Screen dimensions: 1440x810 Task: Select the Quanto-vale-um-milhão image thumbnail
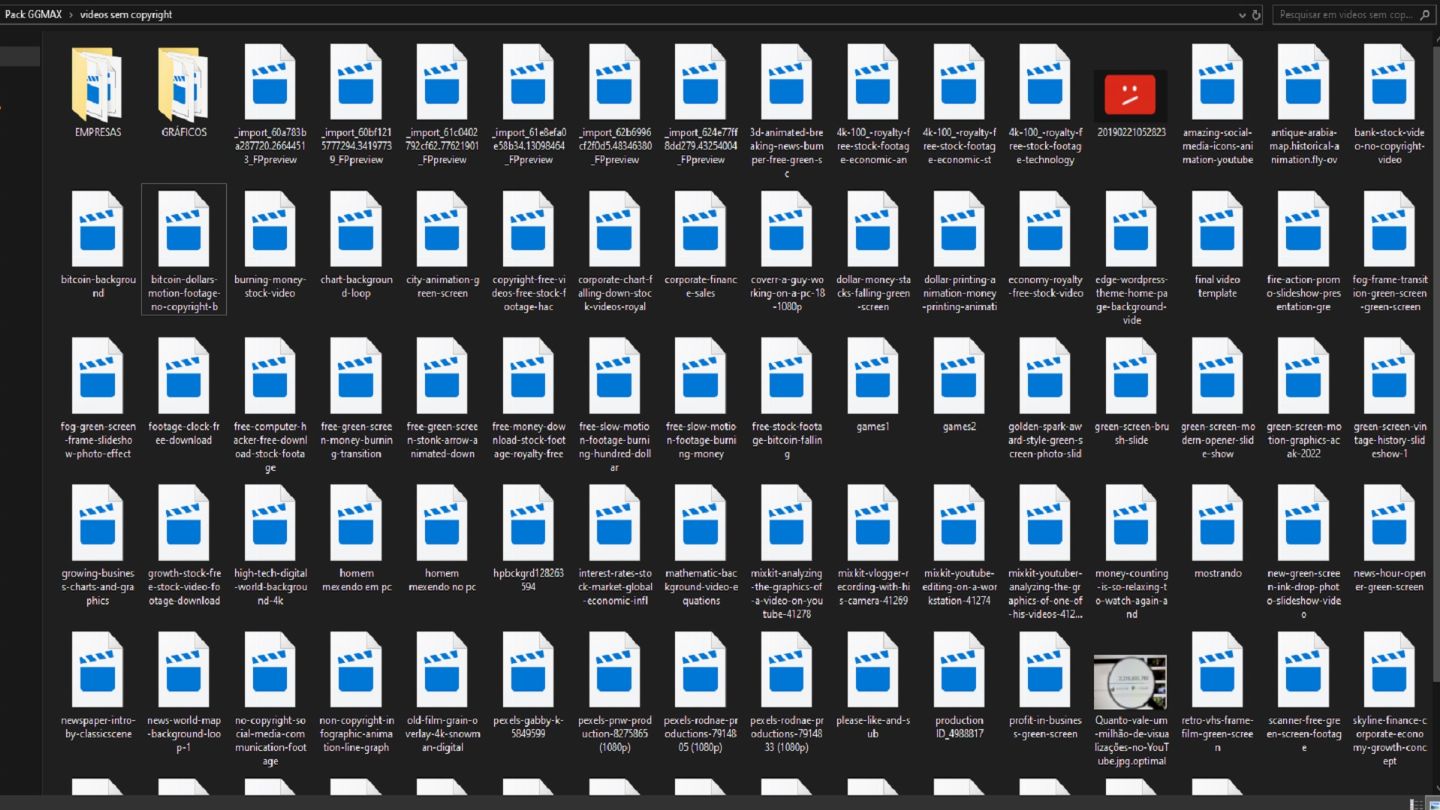click(x=1131, y=711)
